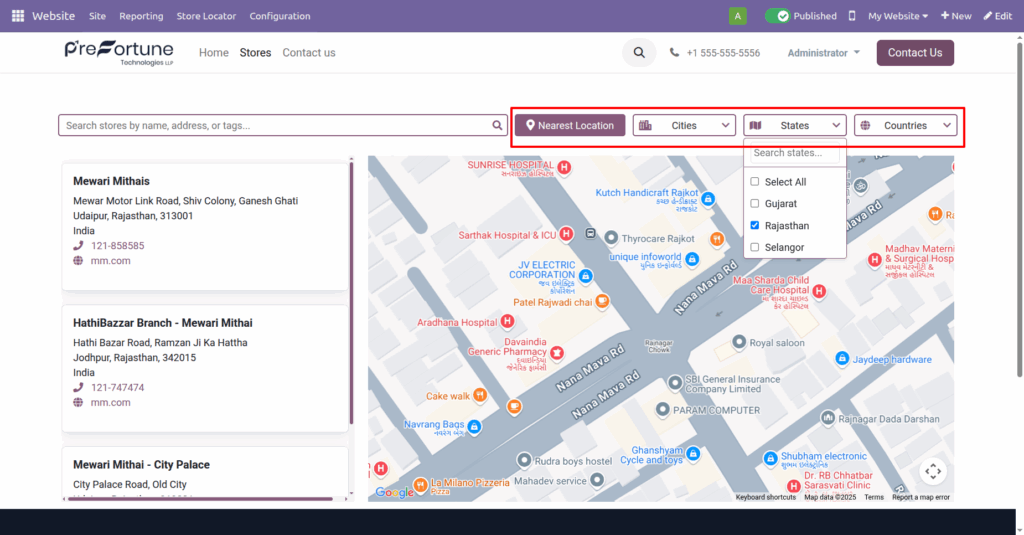Click Jaydeep hardware shop marker
This screenshot has width=1024, height=535.
(x=842, y=358)
